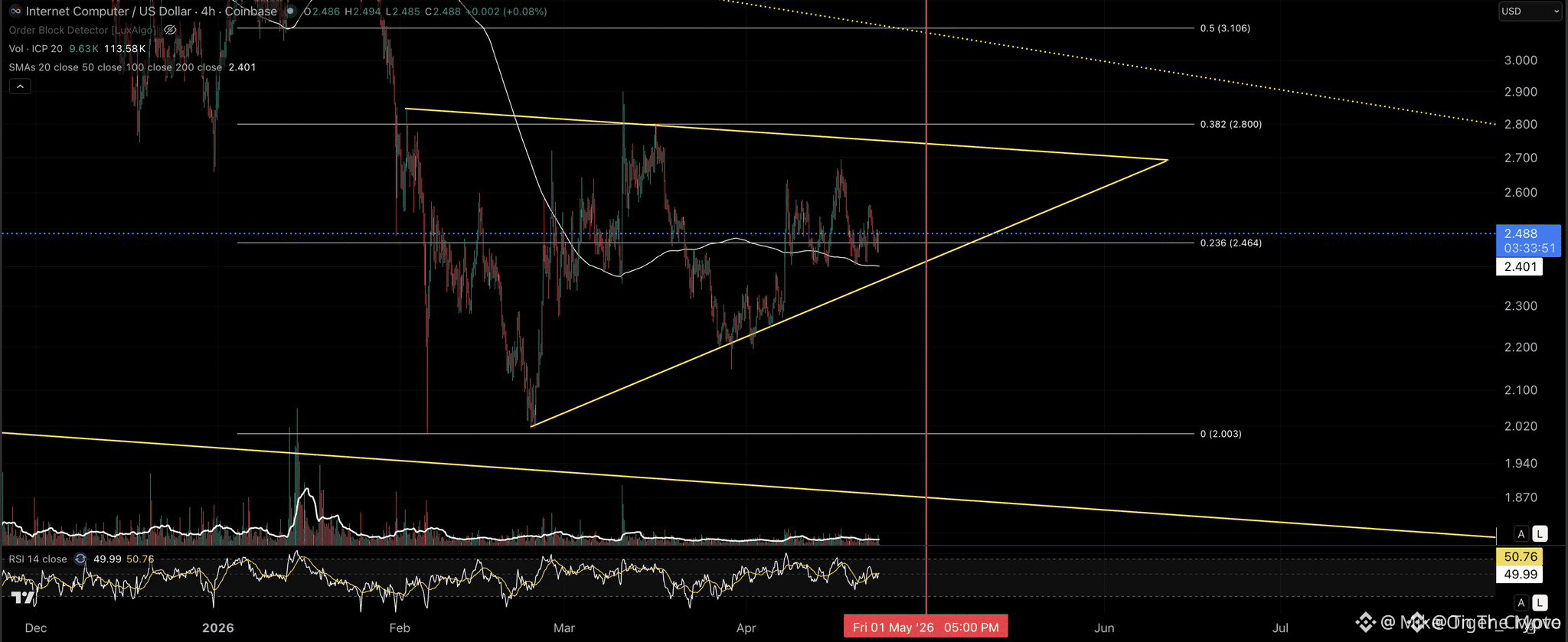Click the RSI 14 close legend label
1568x642 pixels.
(38, 559)
